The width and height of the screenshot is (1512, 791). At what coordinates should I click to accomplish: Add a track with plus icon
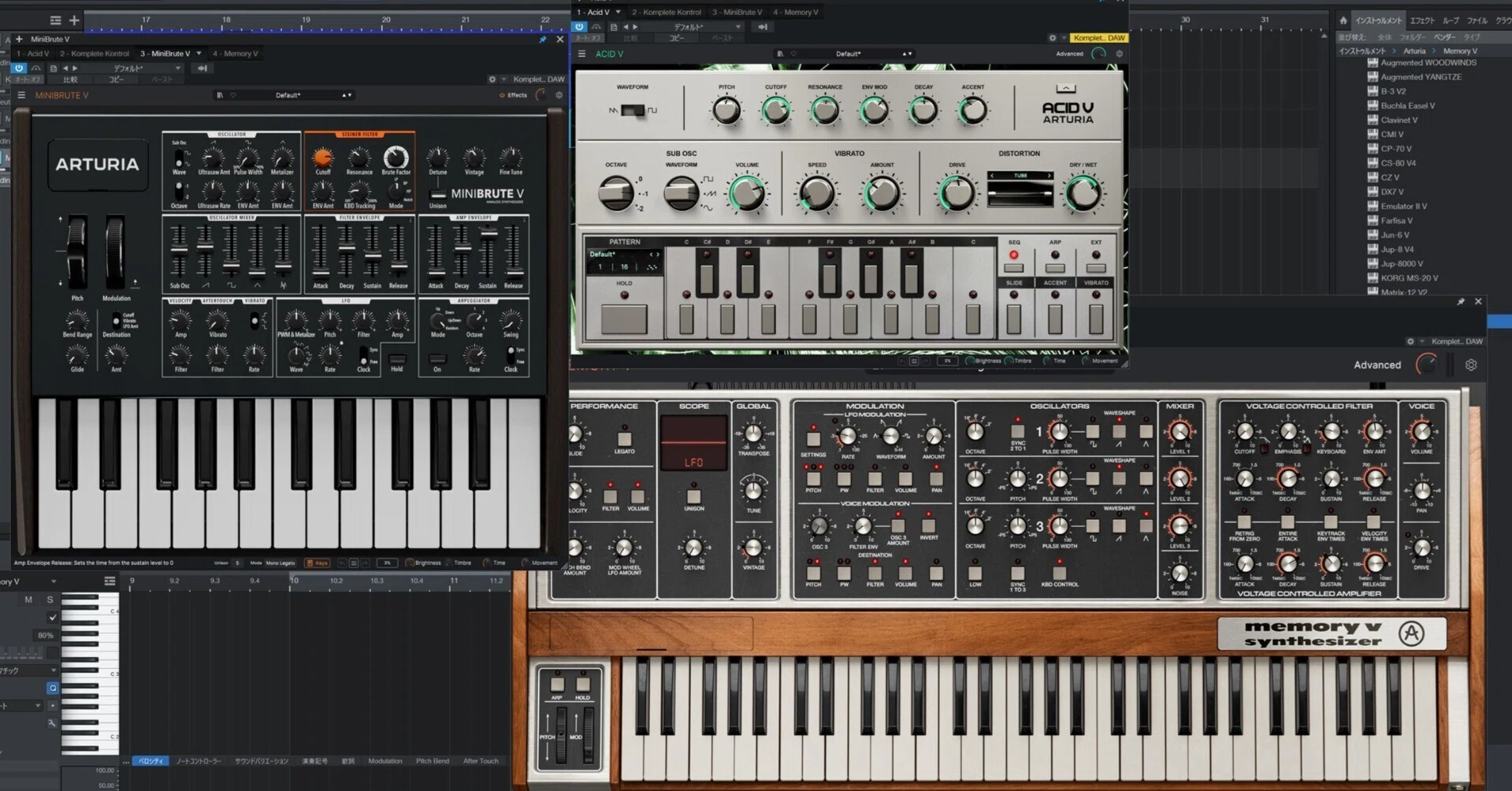pyautogui.click(x=74, y=20)
